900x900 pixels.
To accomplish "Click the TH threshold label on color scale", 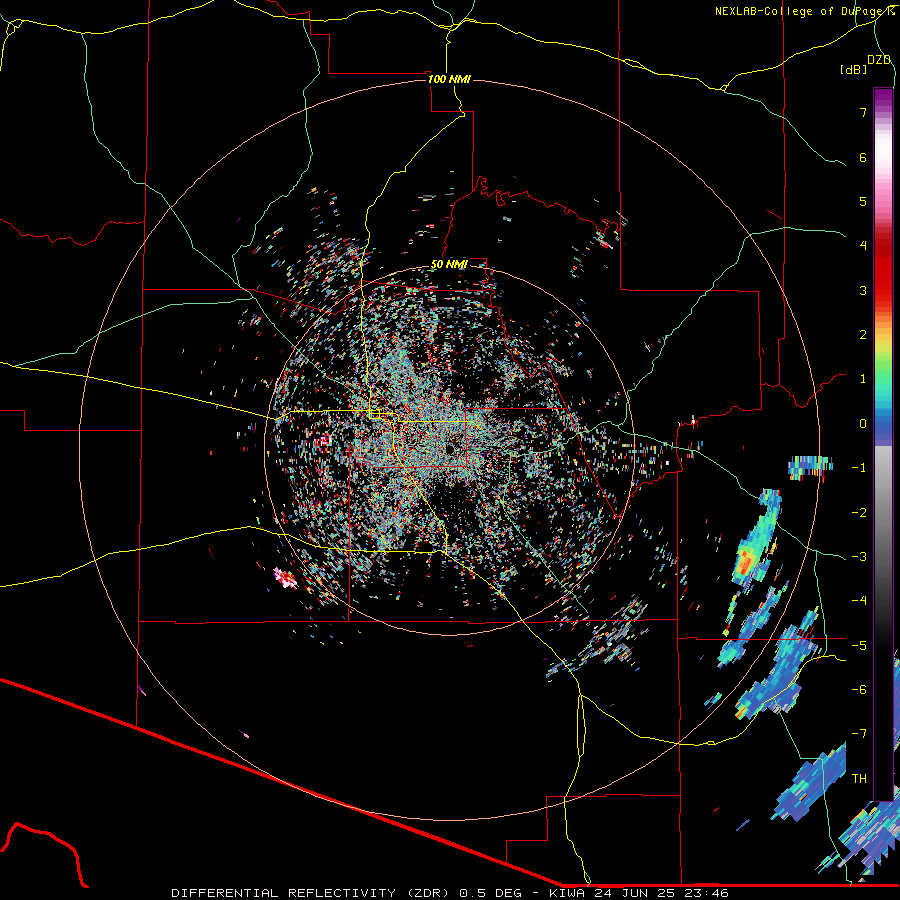I will 859,779.
